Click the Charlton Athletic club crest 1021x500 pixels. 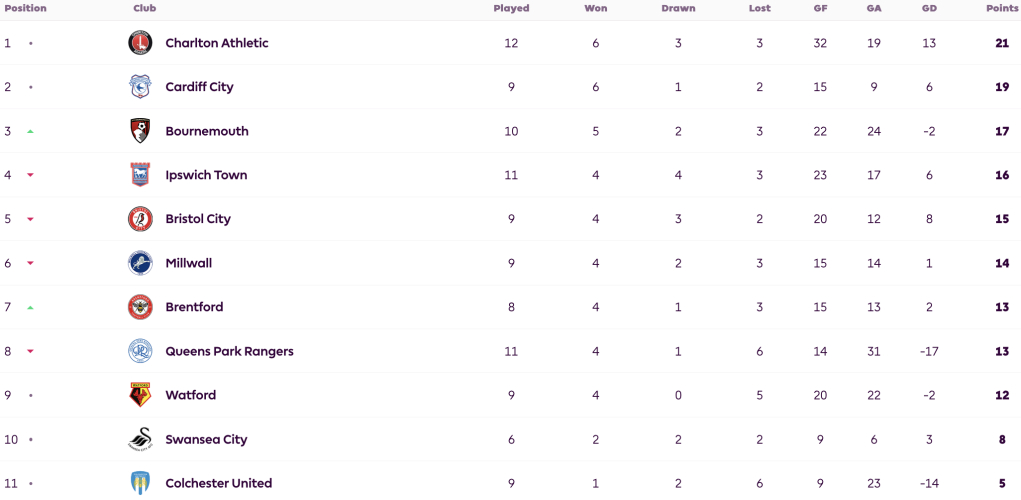[x=140, y=43]
